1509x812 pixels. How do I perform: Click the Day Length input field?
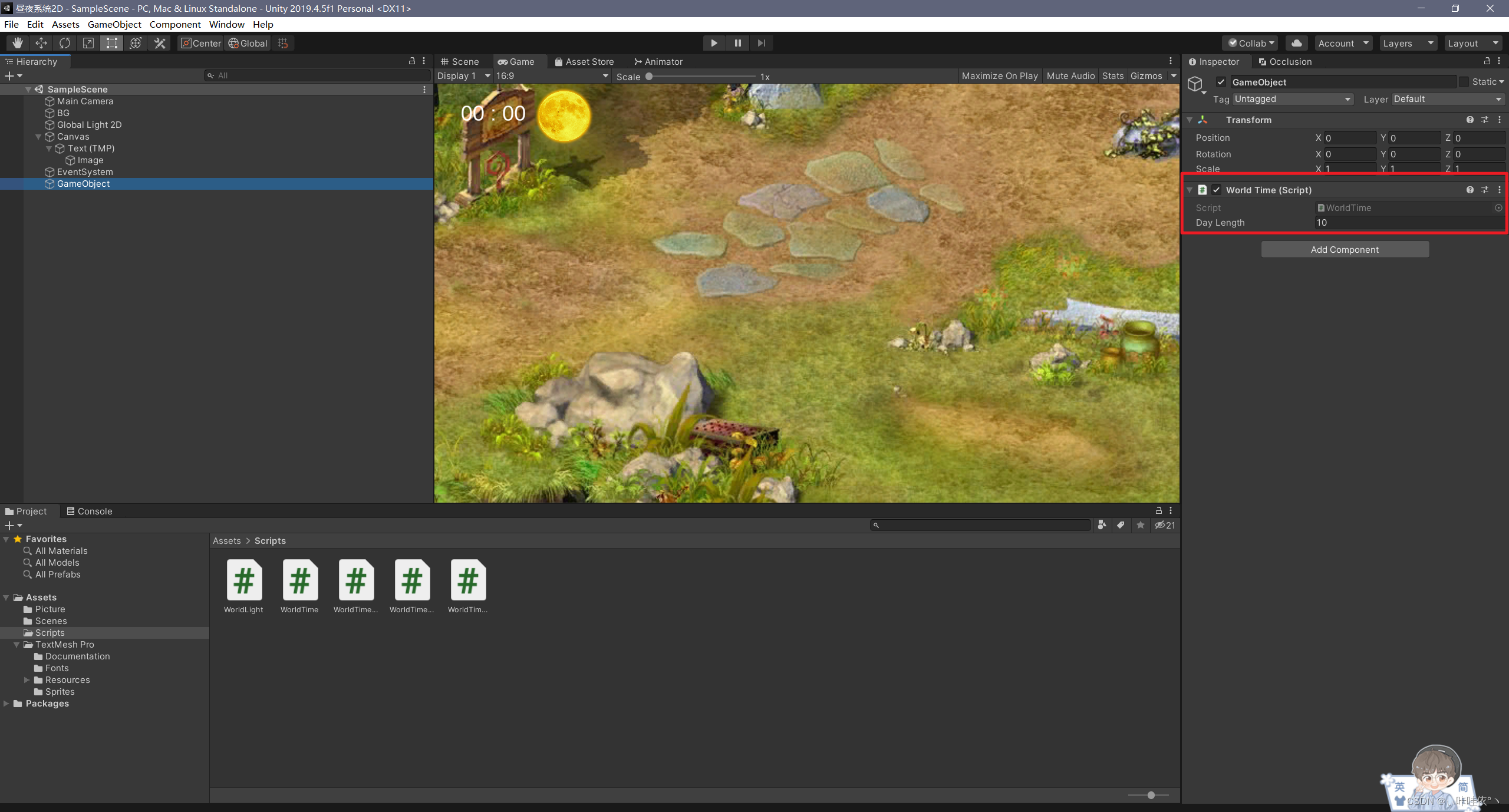click(1410, 222)
